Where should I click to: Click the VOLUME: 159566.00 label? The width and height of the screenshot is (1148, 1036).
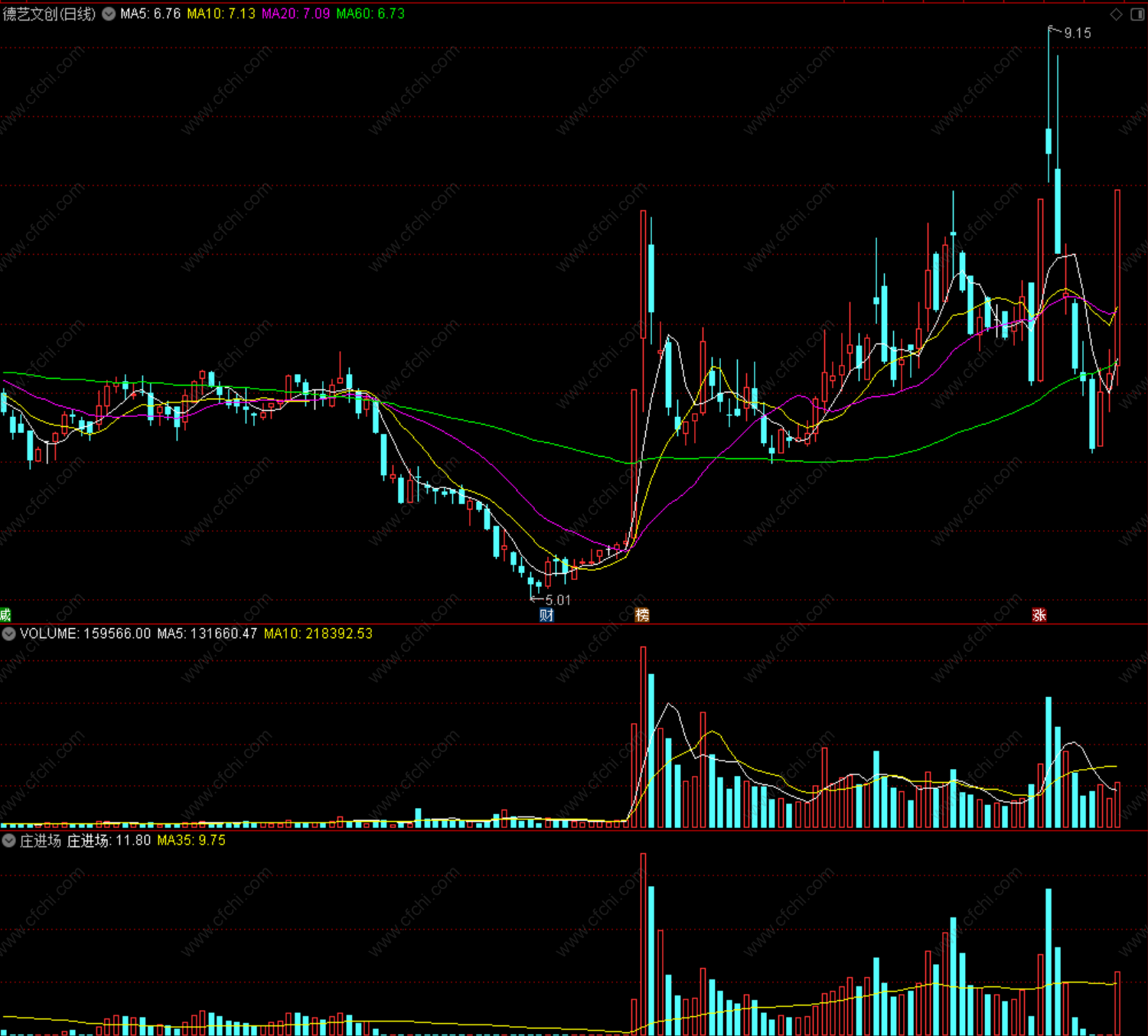pos(86,634)
